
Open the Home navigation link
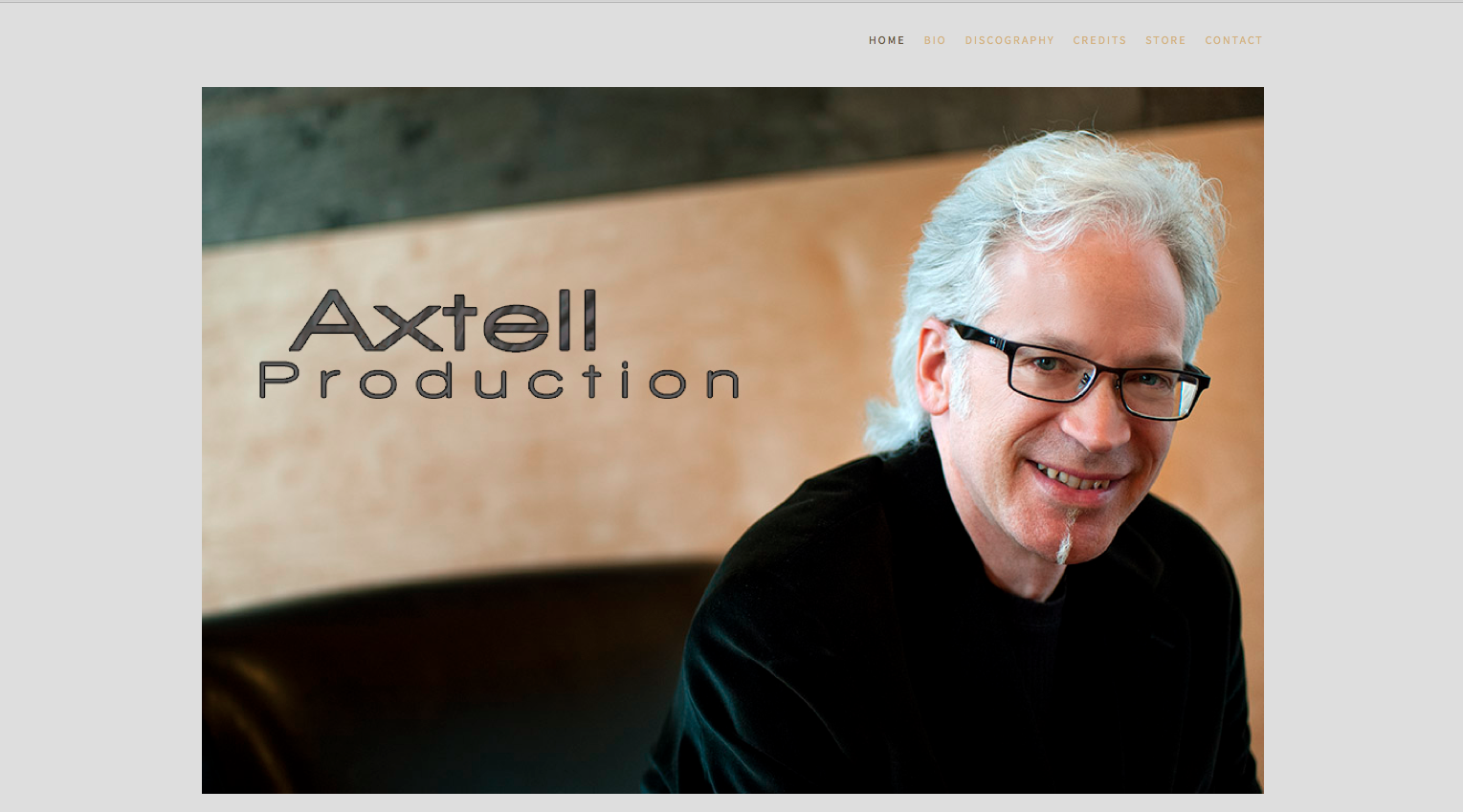(886, 40)
